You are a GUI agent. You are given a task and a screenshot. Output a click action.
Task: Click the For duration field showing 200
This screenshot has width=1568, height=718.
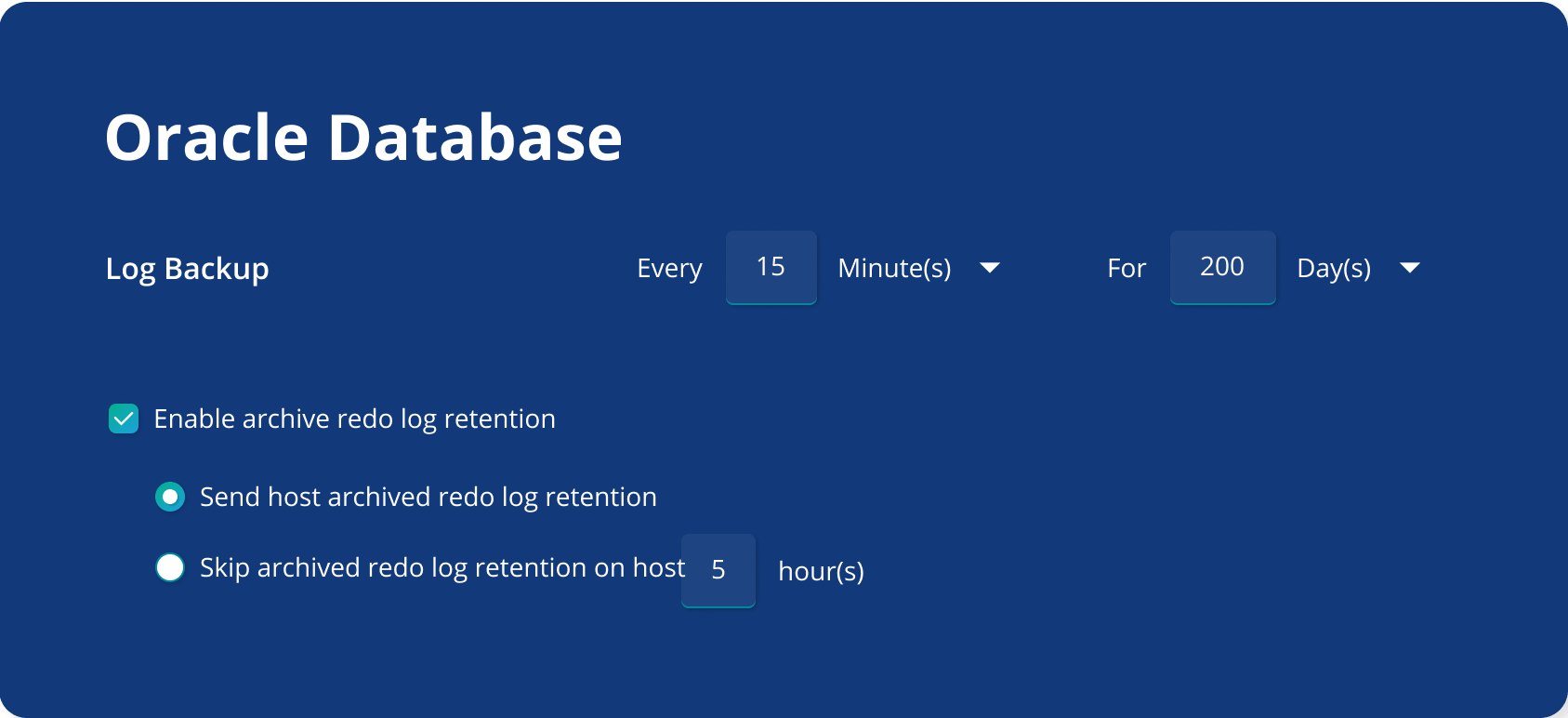click(1222, 267)
